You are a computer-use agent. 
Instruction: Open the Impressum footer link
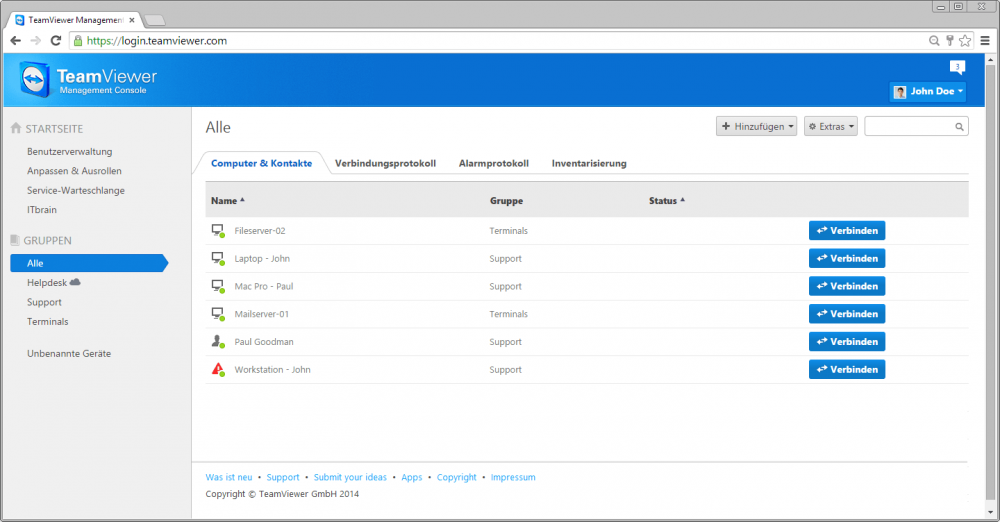513,477
